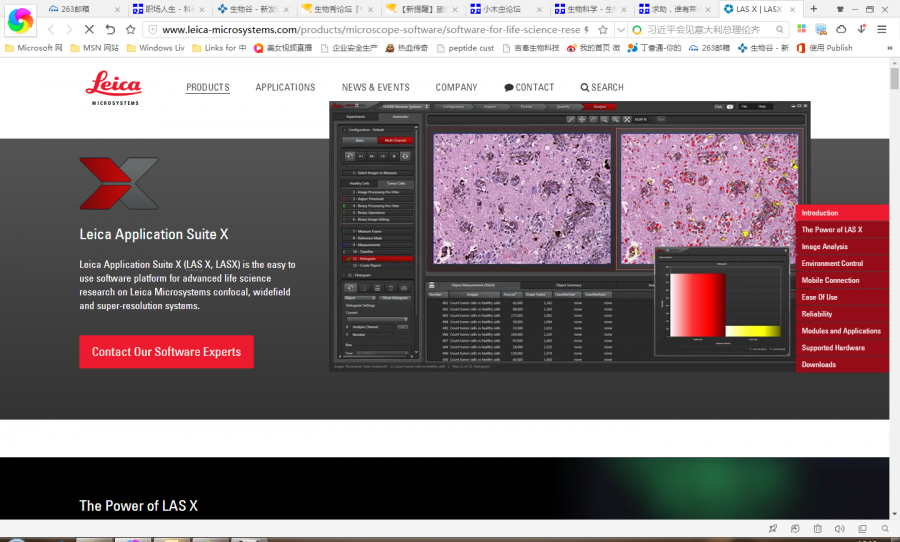Image resolution: width=900 pixels, height=542 pixels.
Task: Stop page loading with the X button
Action: pyautogui.click(x=90, y=29)
